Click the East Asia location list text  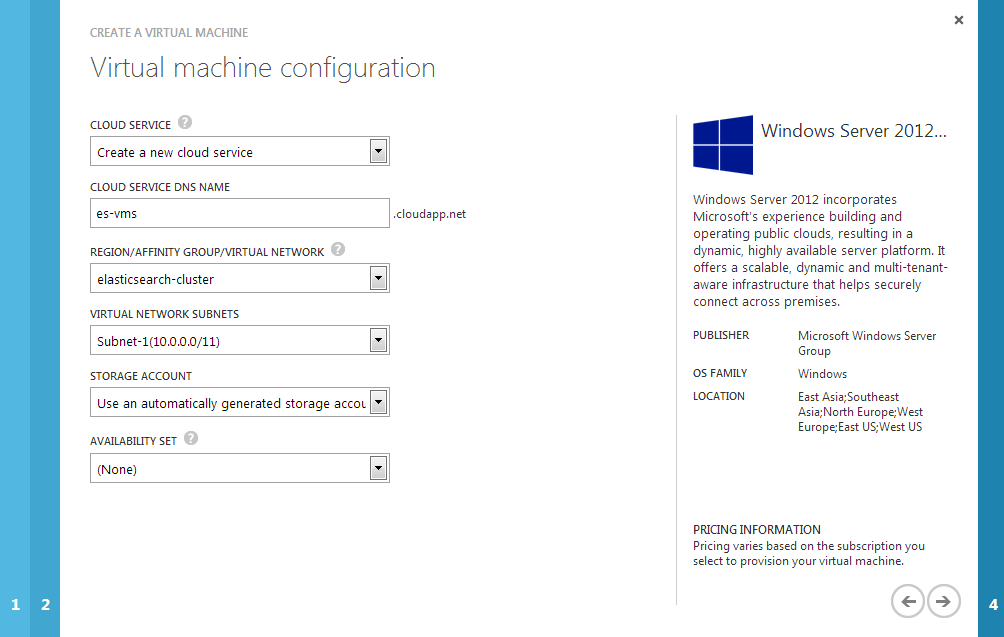coord(861,412)
